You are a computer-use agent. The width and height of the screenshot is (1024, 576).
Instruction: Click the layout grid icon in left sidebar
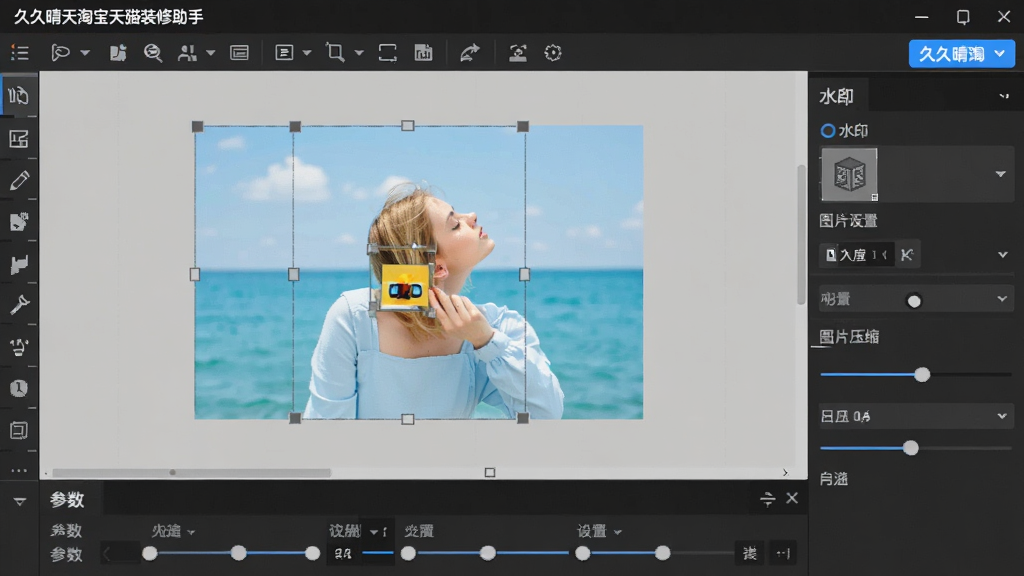pos(18,138)
